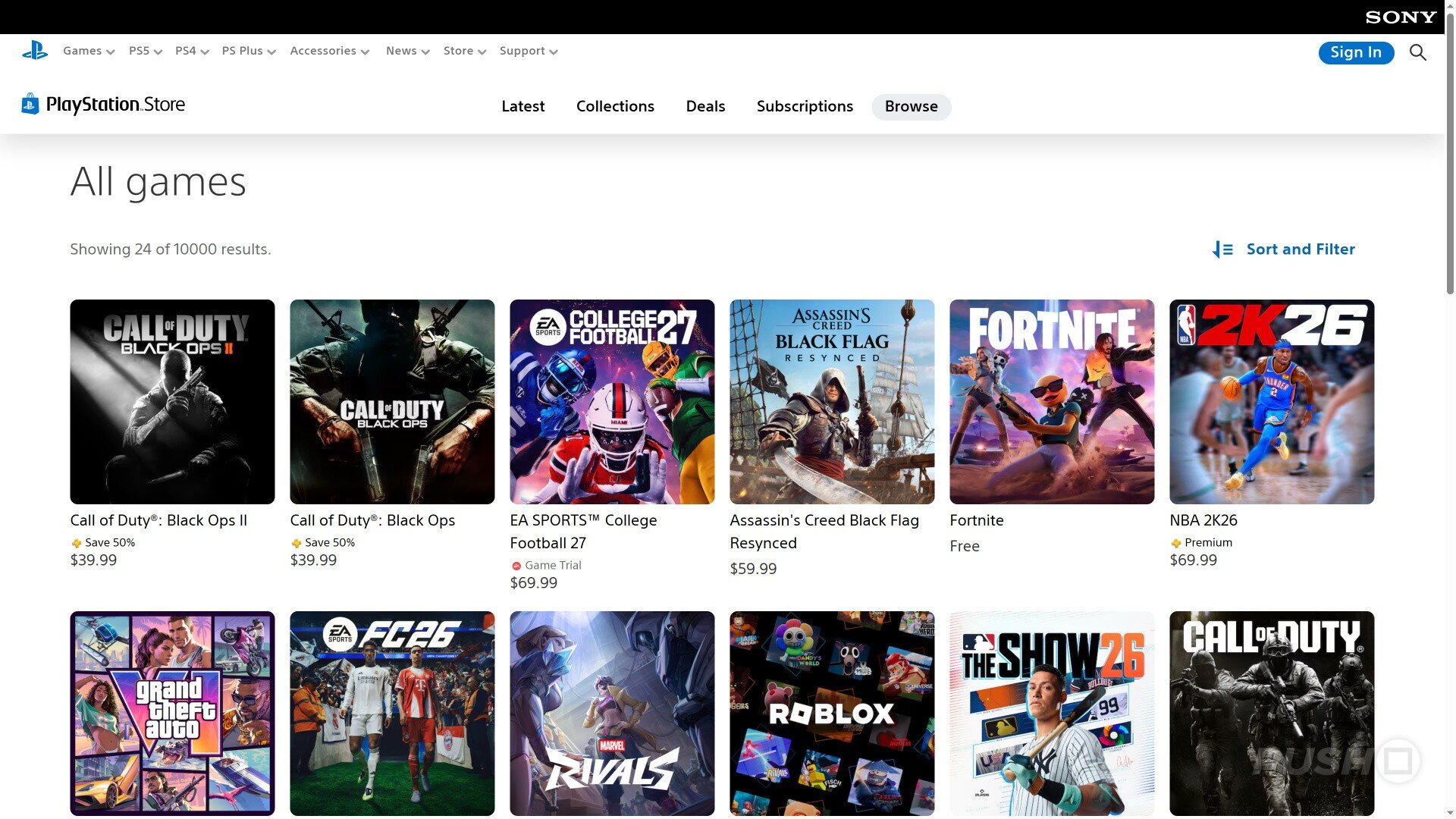The image size is (1456, 819).
Task: Click the NBA 2K26 Premium label
Action: (1208, 542)
